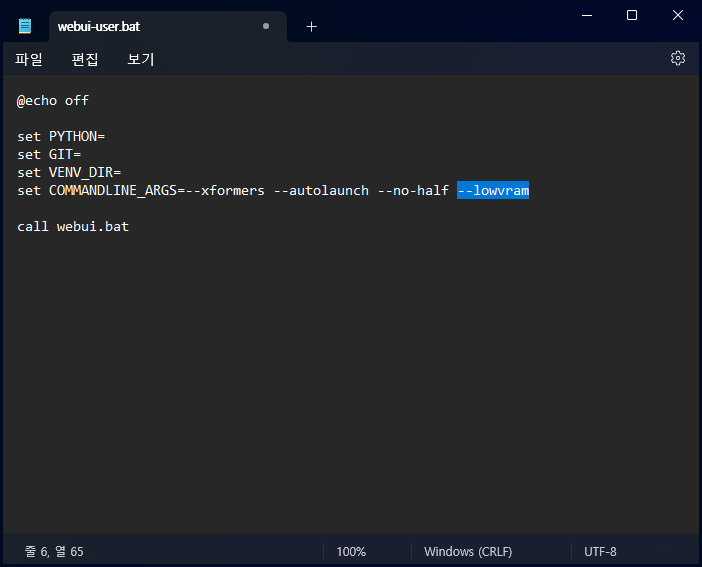Close the webui-user.bat tab via unsaved dot
Screen dimensions: 702x567
[266, 26]
